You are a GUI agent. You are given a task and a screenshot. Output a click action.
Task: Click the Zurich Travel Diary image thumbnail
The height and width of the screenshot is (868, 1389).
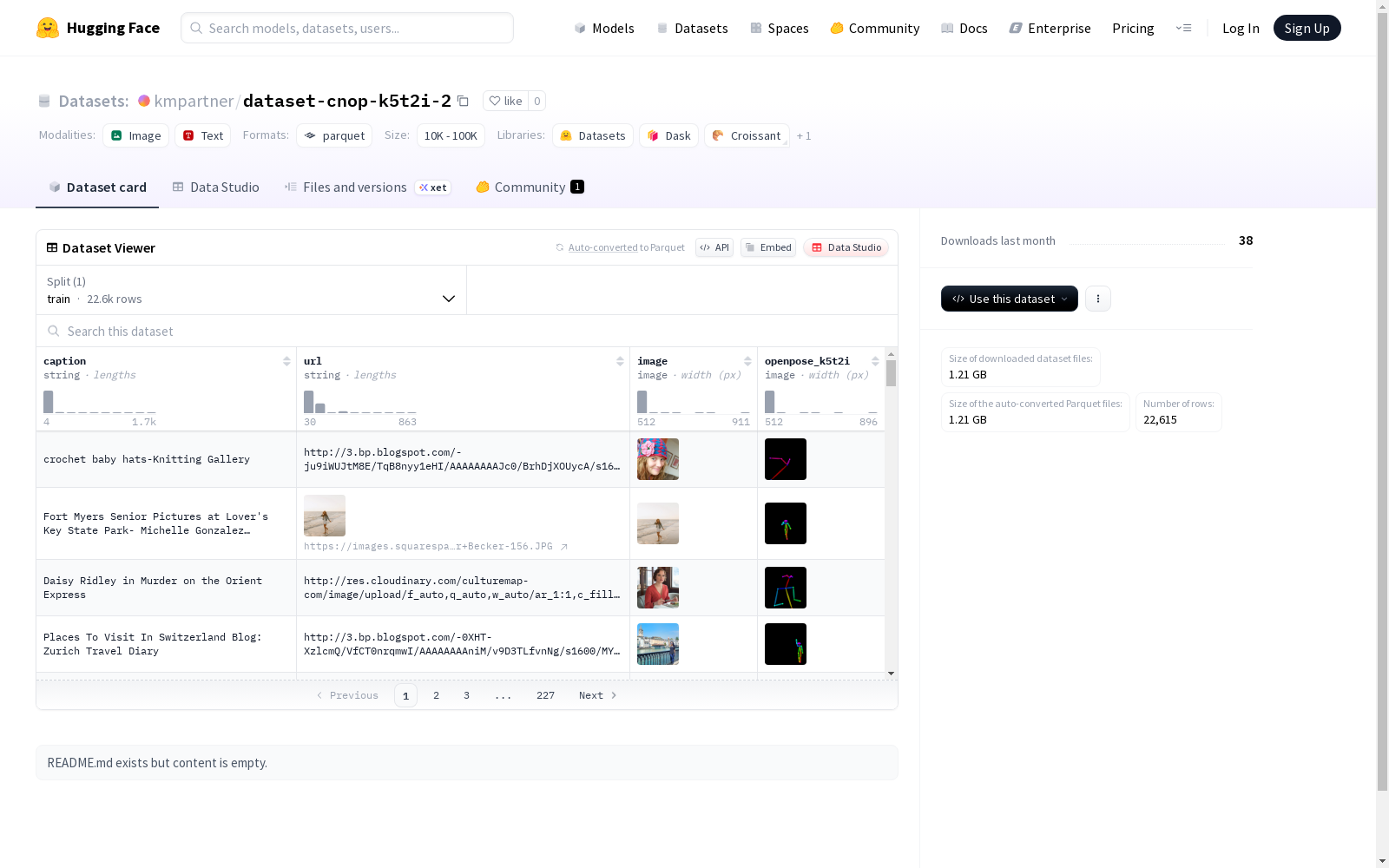tap(658, 644)
